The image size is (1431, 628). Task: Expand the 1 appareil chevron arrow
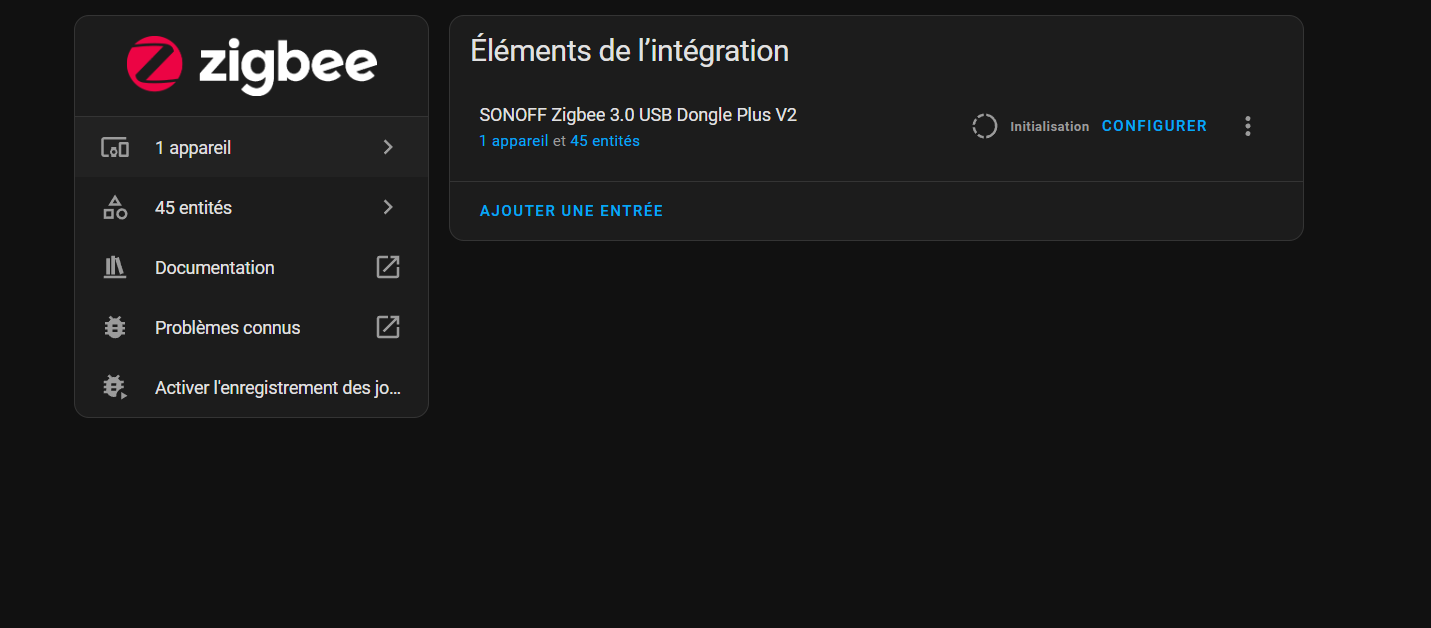pyautogui.click(x=388, y=147)
